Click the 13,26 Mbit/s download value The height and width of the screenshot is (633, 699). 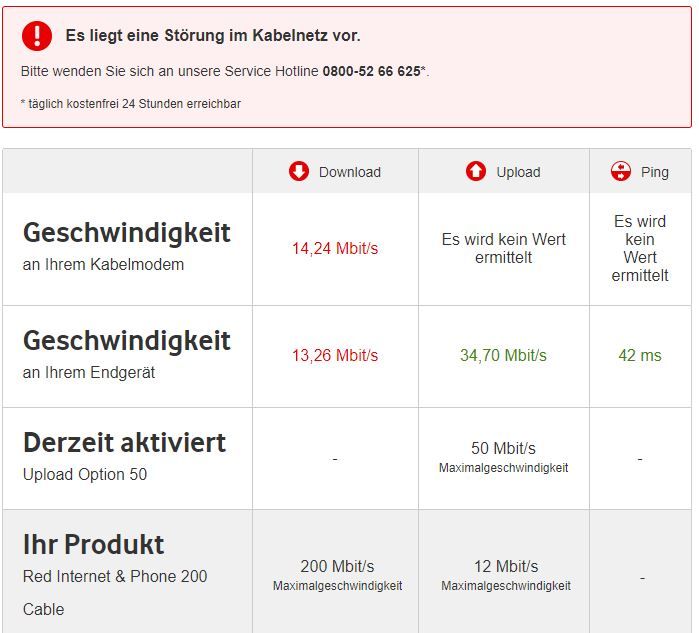coord(335,355)
